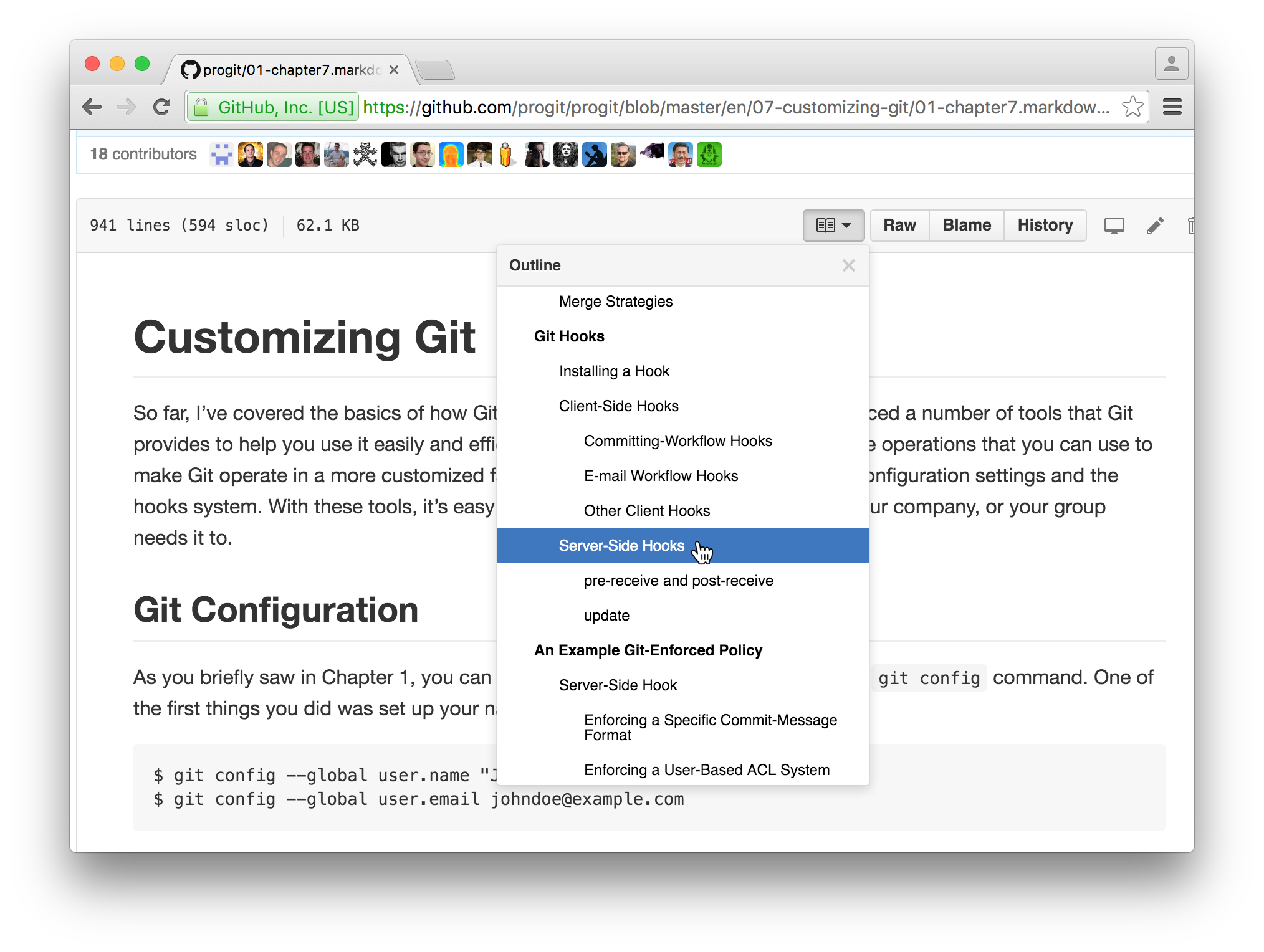Click the GitHub URL address bar
This screenshot has width=1264, height=952.
[x=667, y=107]
